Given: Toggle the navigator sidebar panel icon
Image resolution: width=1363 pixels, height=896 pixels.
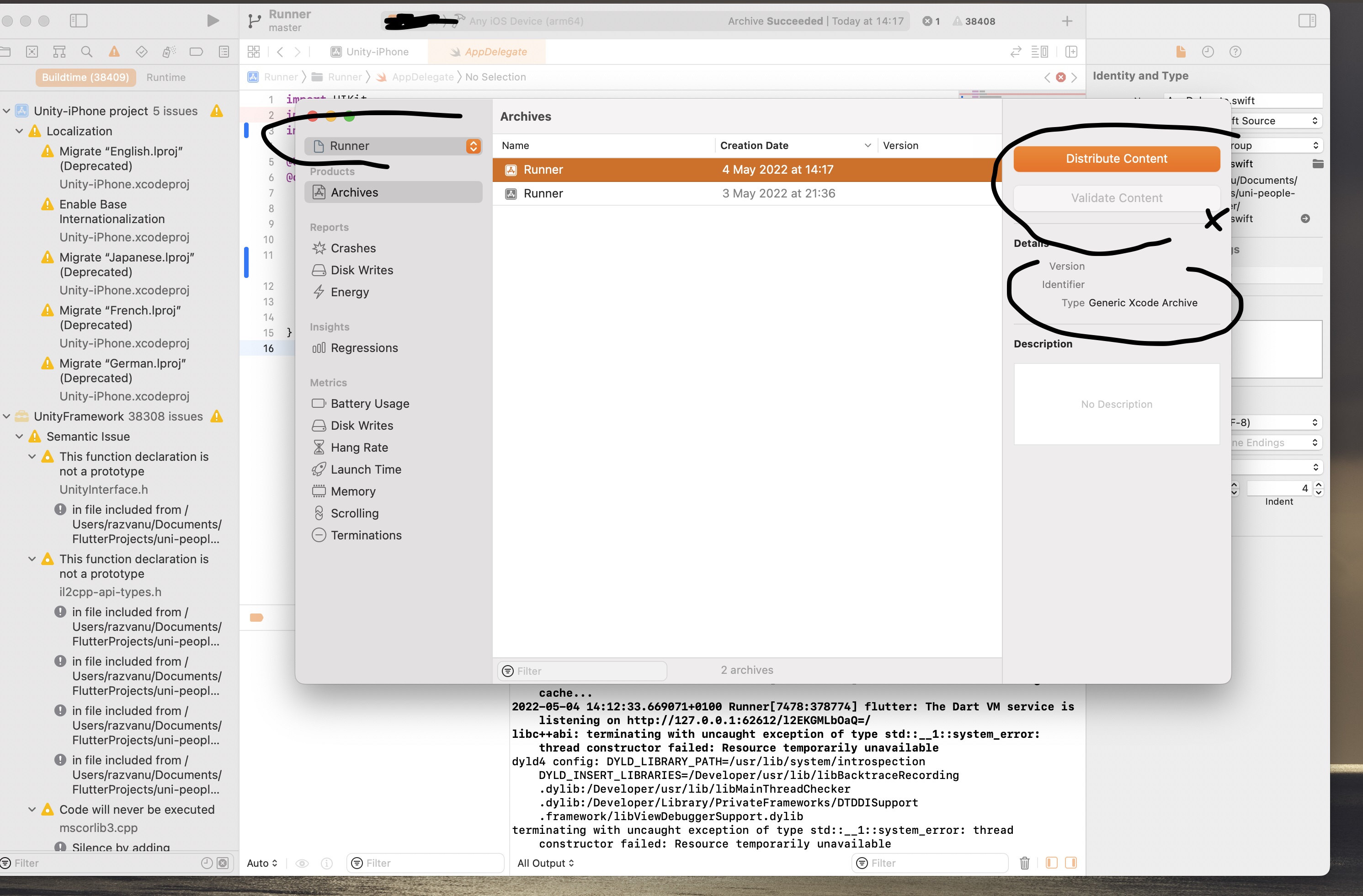Looking at the screenshot, I should [79, 21].
